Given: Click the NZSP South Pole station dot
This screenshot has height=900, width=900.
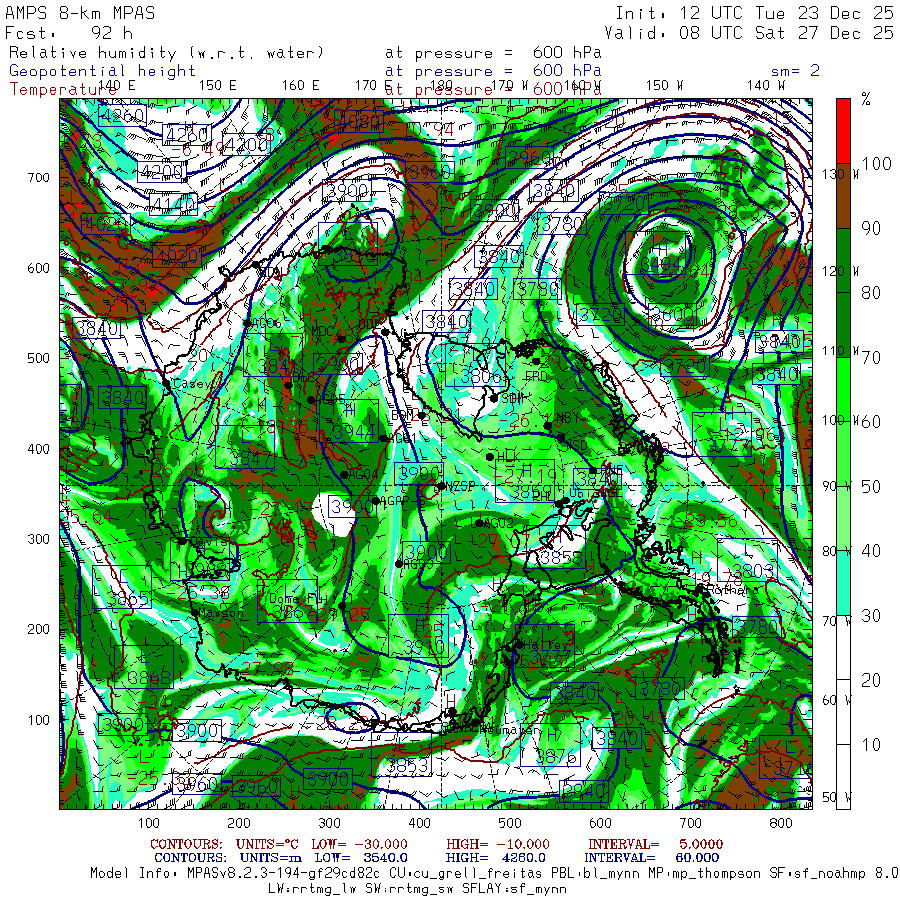Looking at the screenshot, I should [x=441, y=486].
